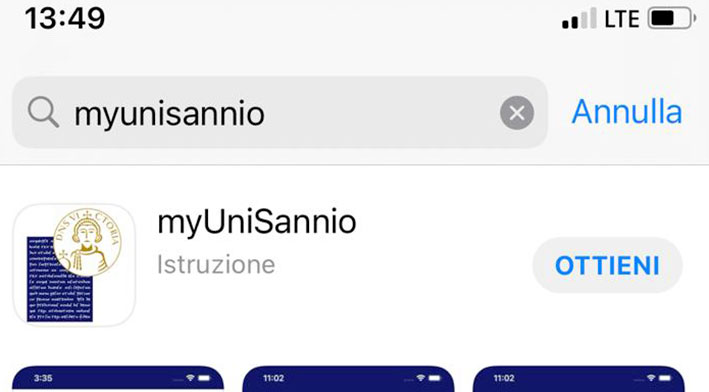
Task: Open the myUniSannio app icon
Action: pos(74,265)
